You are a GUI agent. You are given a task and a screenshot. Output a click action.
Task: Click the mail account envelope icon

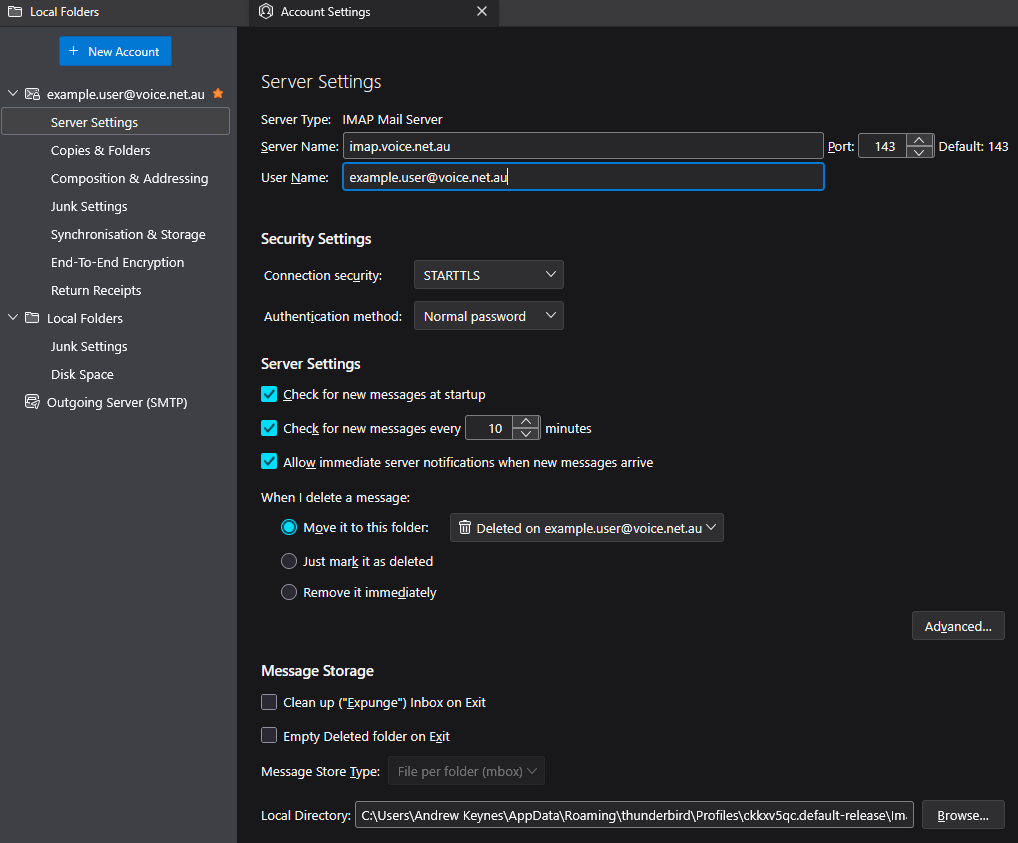[32, 94]
